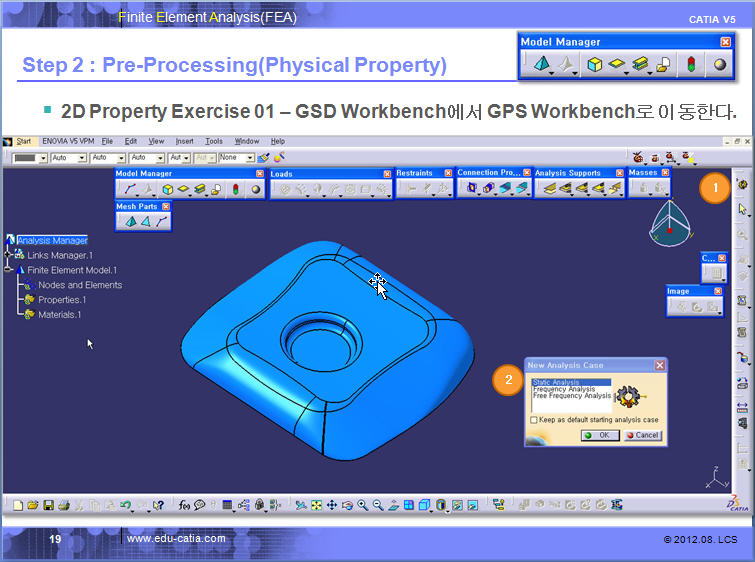Click the User Material sphere icon in the in-app Model Manager
The width and height of the screenshot is (755, 562).
[x=256, y=190]
